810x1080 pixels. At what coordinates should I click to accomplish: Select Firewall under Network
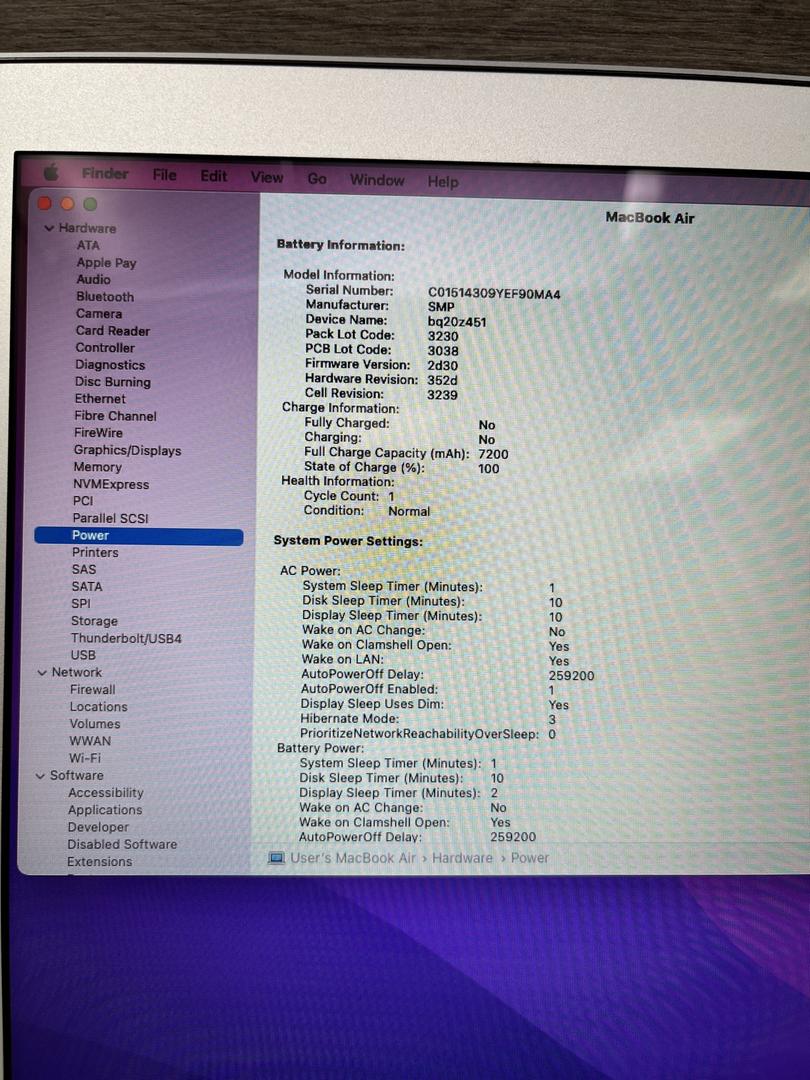tap(92, 689)
